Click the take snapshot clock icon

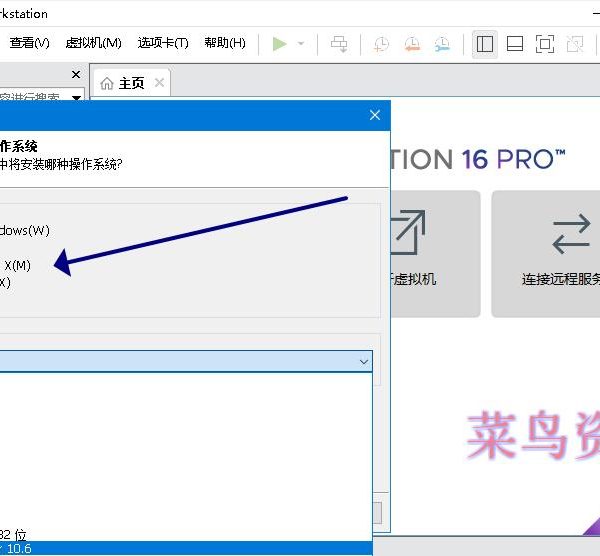[x=381, y=43]
